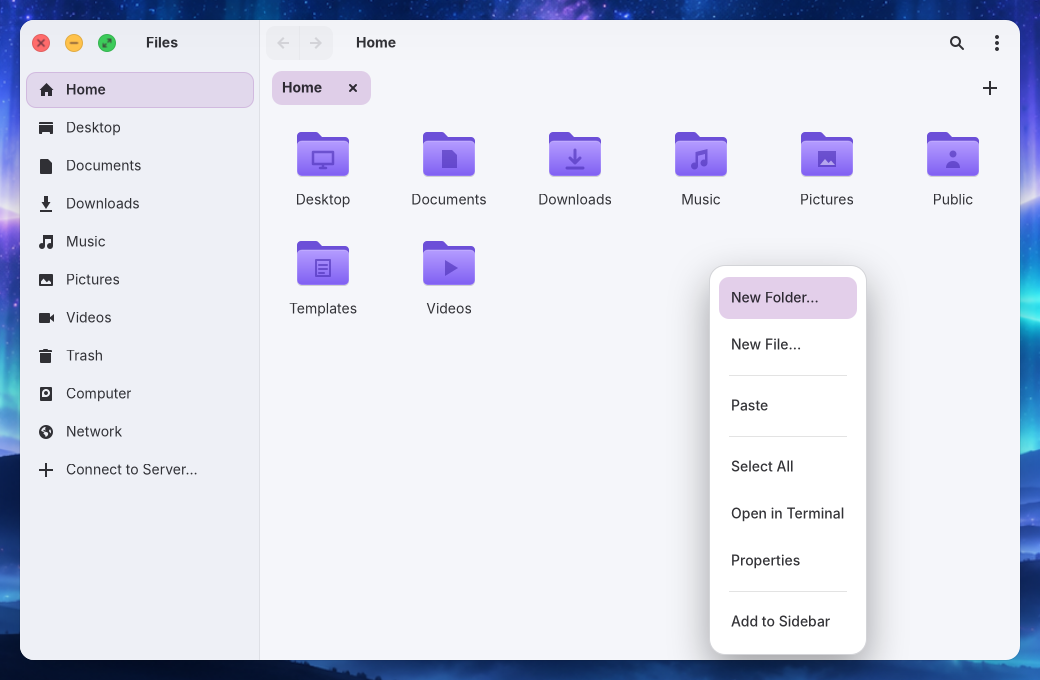Screen dimensions: 1040x680
Task: Click the Home path title in header
Action: (x=376, y=42)
